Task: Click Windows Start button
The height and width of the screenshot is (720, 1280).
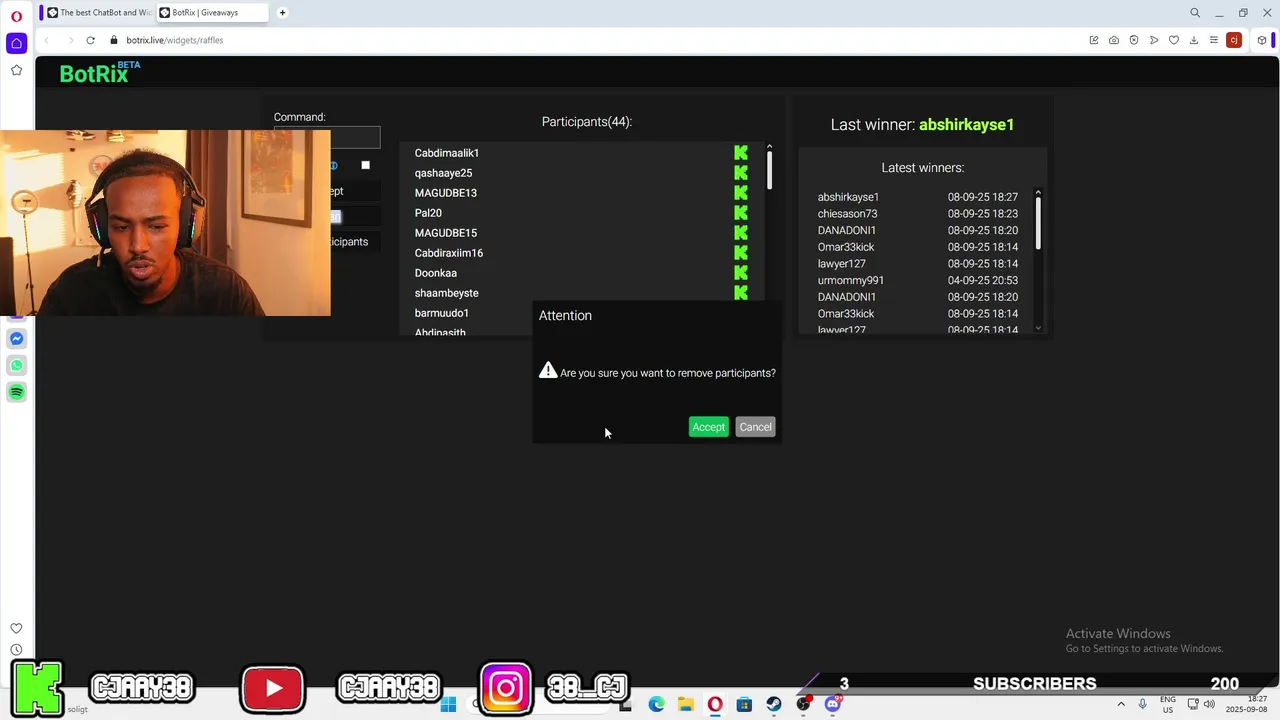Action: tap(448, 704)
